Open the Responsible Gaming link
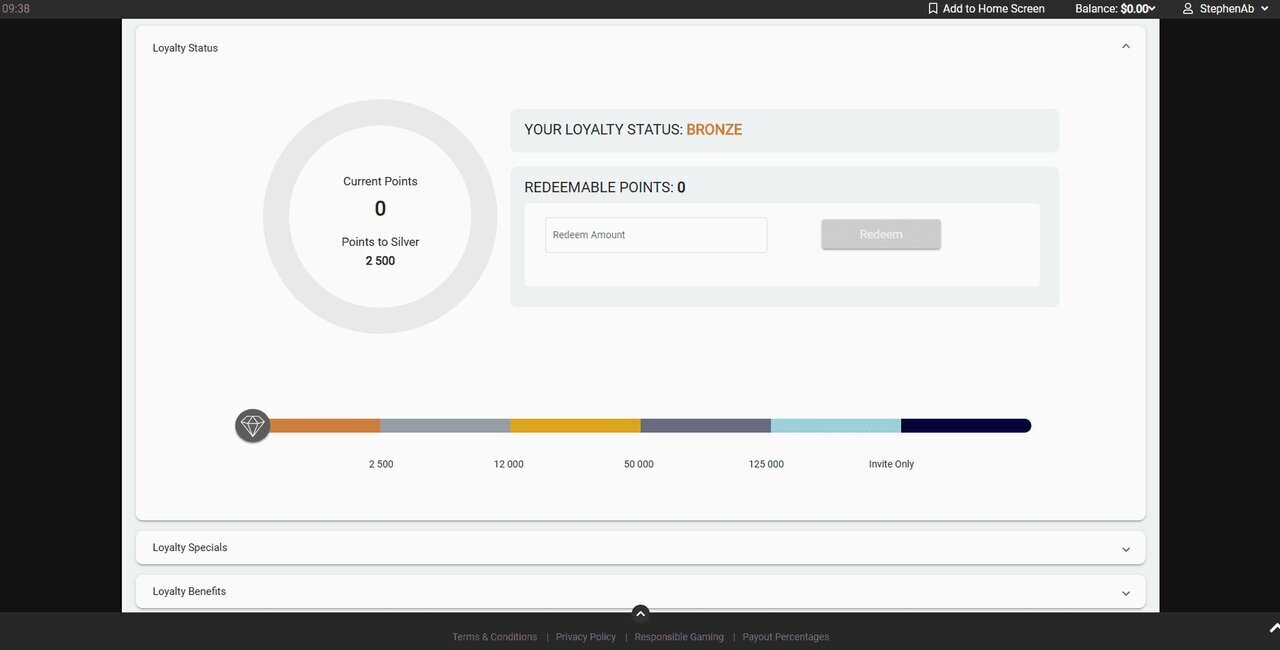This screenshot has height=650, width=1280. coord(679,637)
